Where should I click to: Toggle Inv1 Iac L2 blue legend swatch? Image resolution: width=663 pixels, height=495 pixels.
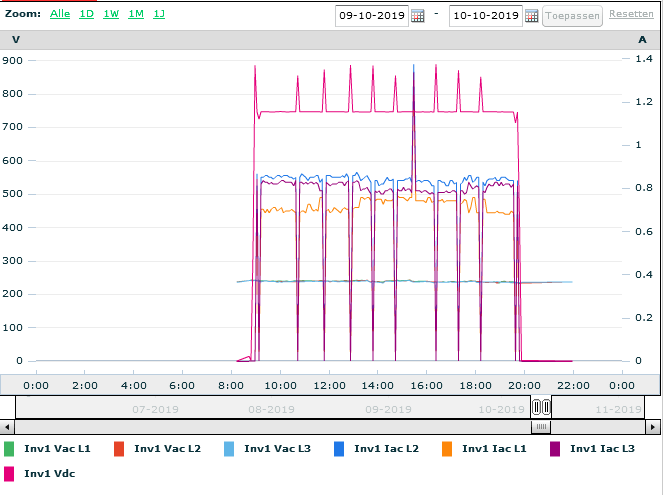tap(339, 449)
